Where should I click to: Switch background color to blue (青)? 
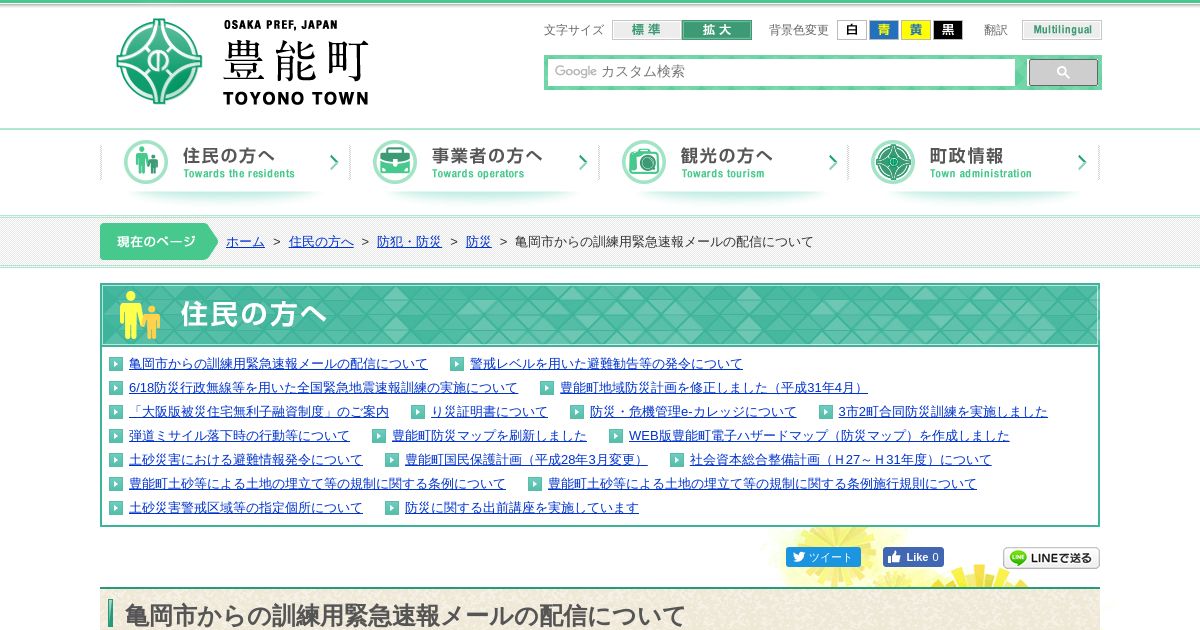click(x=884, y=30)
